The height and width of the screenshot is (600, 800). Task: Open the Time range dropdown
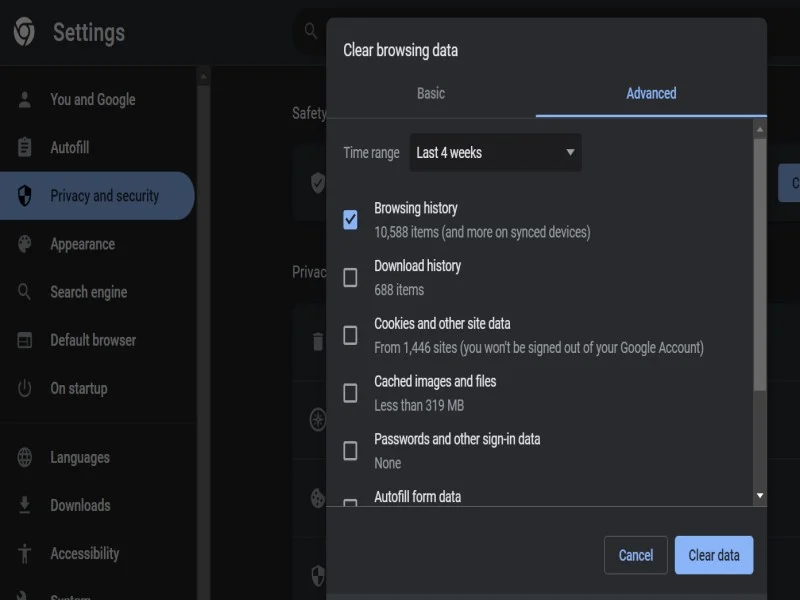(x=496, y=153)
